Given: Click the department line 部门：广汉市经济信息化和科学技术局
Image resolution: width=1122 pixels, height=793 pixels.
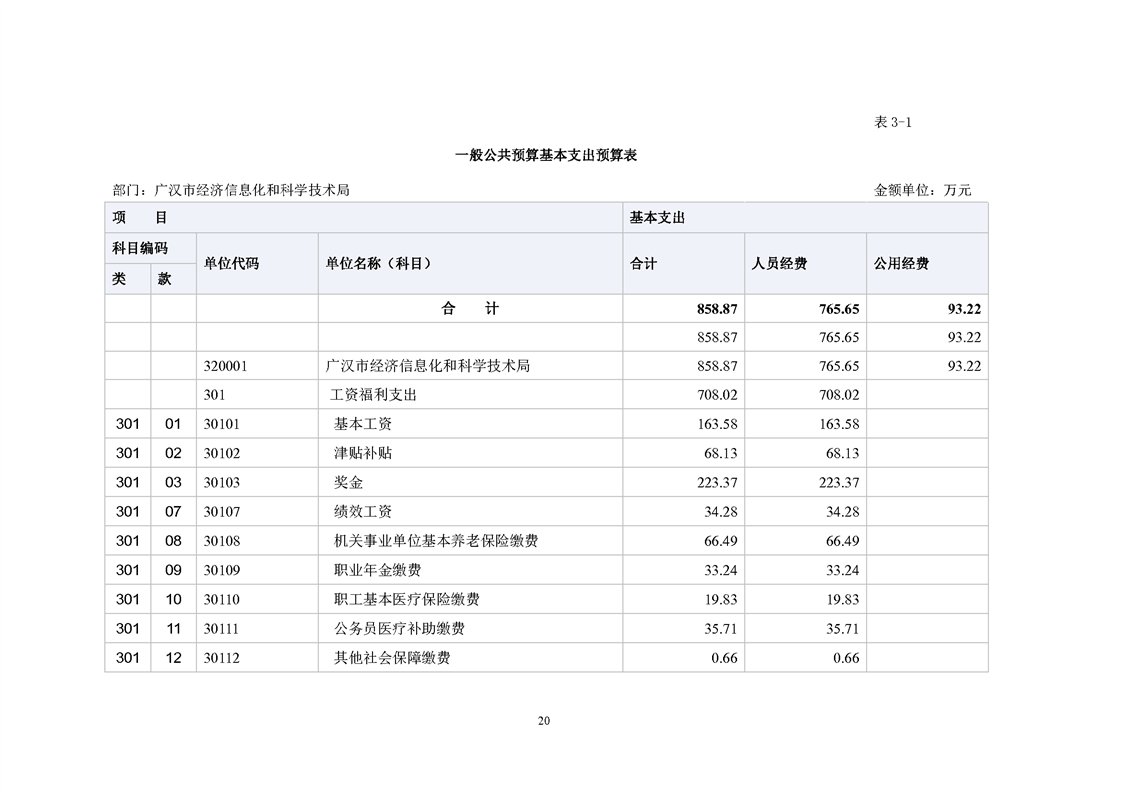Looking at the screenshot, I should [231, 190].
